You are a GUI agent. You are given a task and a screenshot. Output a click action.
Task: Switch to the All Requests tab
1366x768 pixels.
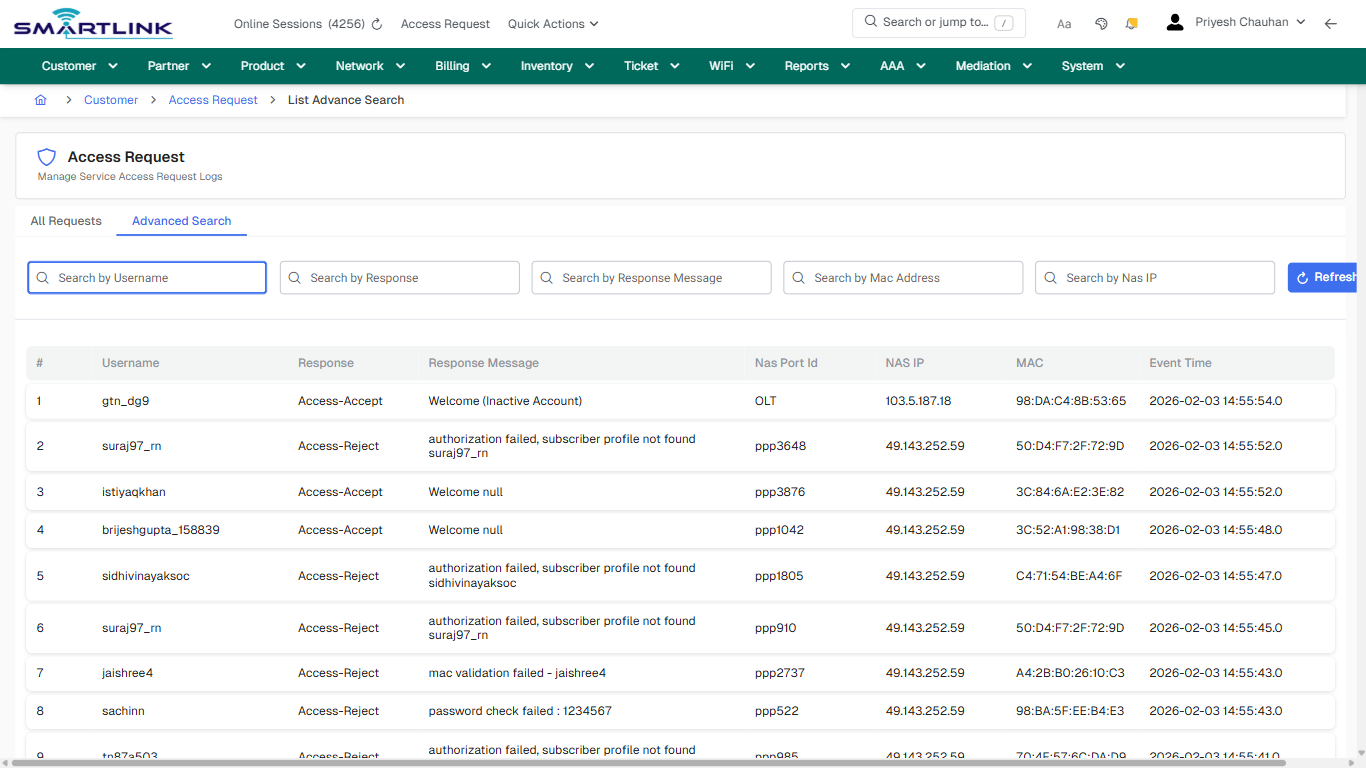pos(65,220)
